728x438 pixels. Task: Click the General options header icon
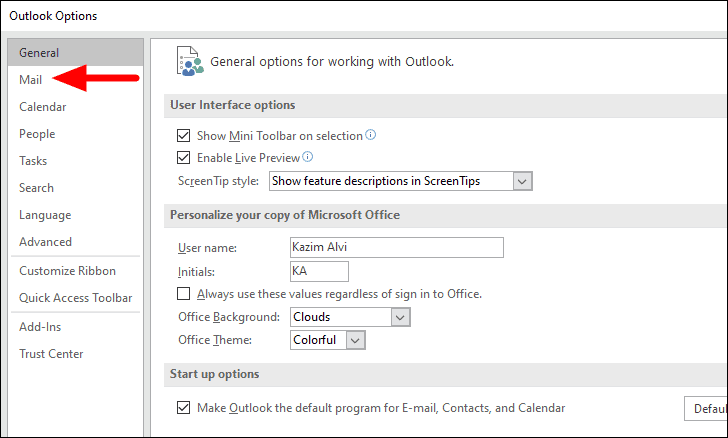[x=187, y=59]
